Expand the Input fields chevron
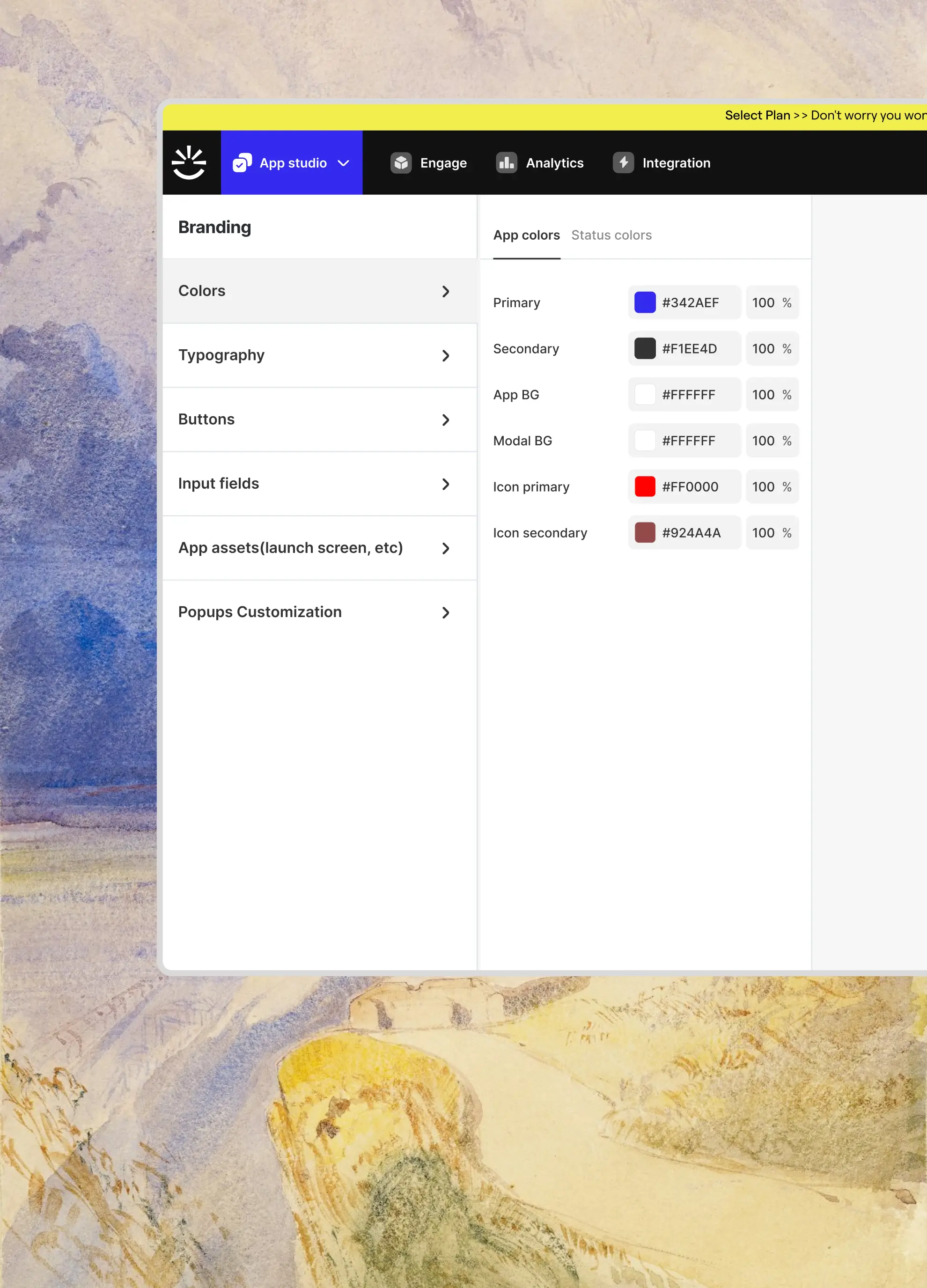This screenshot has height=1288, width=927. pyautogui.click(x=446, y=484)
